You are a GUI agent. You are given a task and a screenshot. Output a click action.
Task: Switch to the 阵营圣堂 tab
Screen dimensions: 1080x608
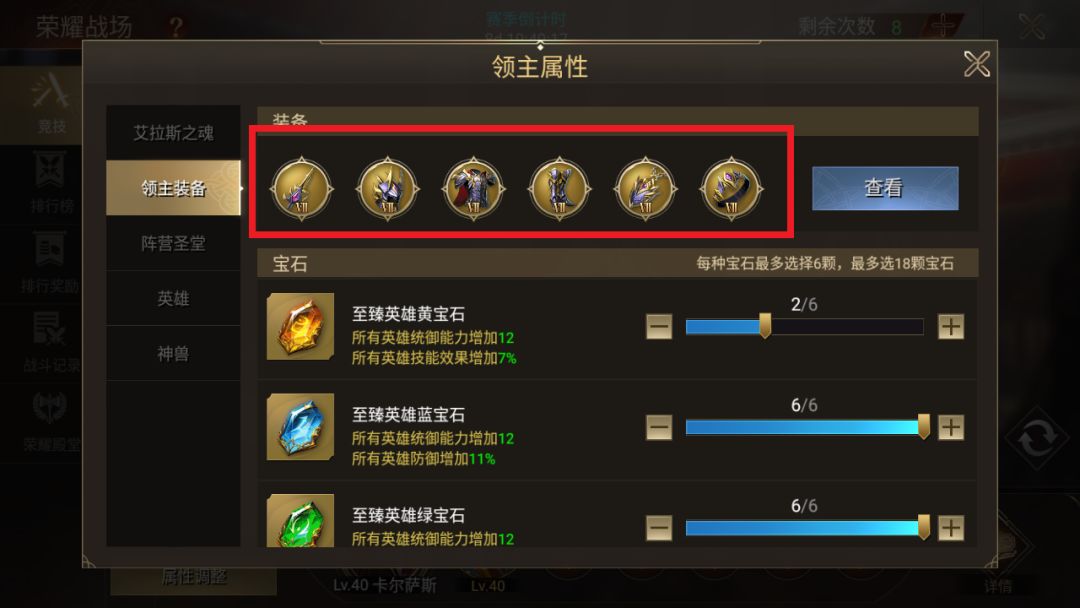click(173, 243)
